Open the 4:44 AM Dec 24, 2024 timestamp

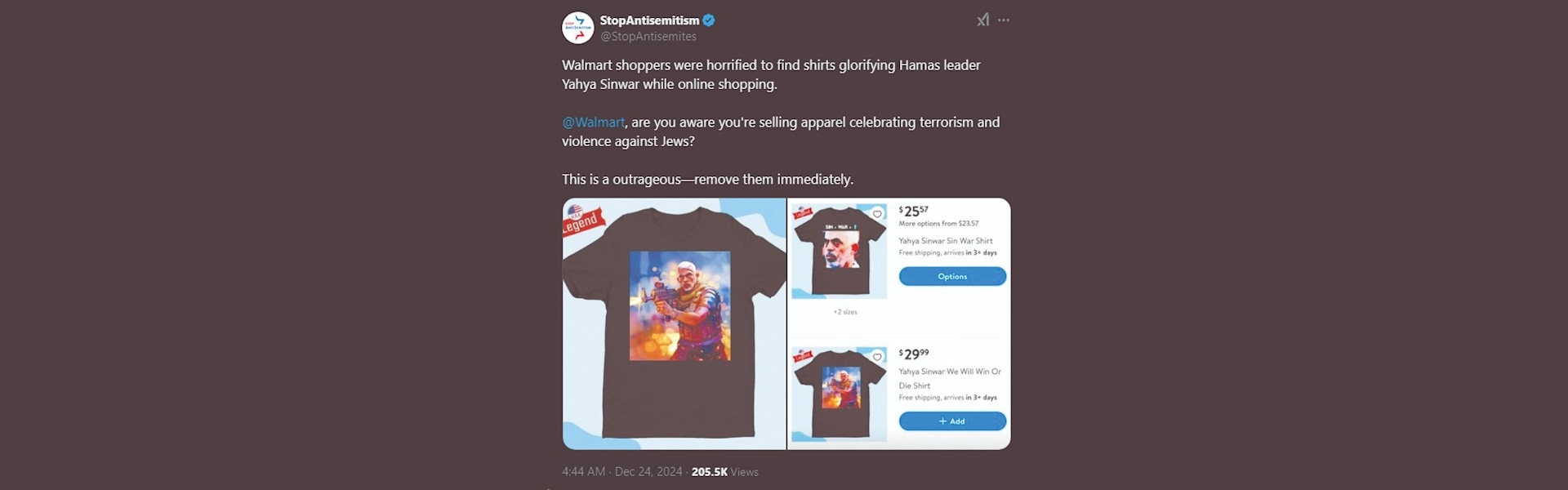click(622, 472)
